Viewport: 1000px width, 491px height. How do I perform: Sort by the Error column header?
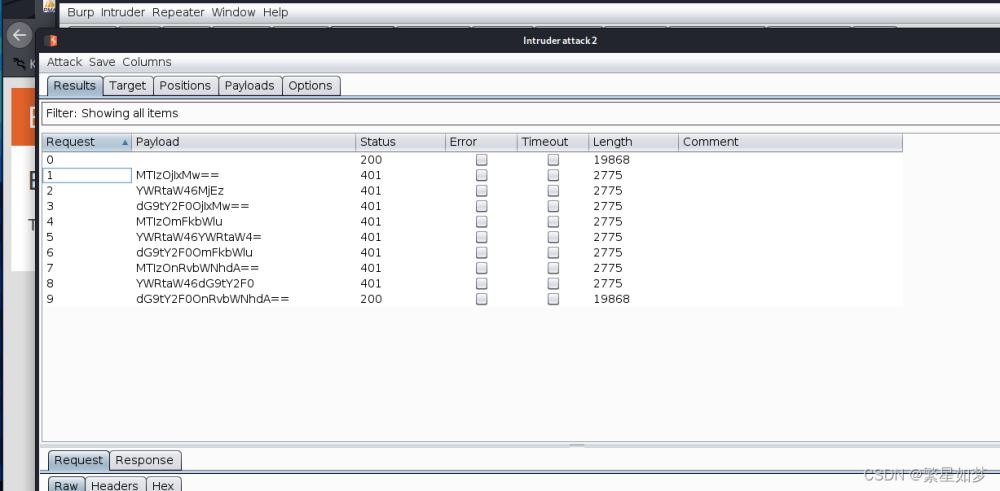click(481, 142)
